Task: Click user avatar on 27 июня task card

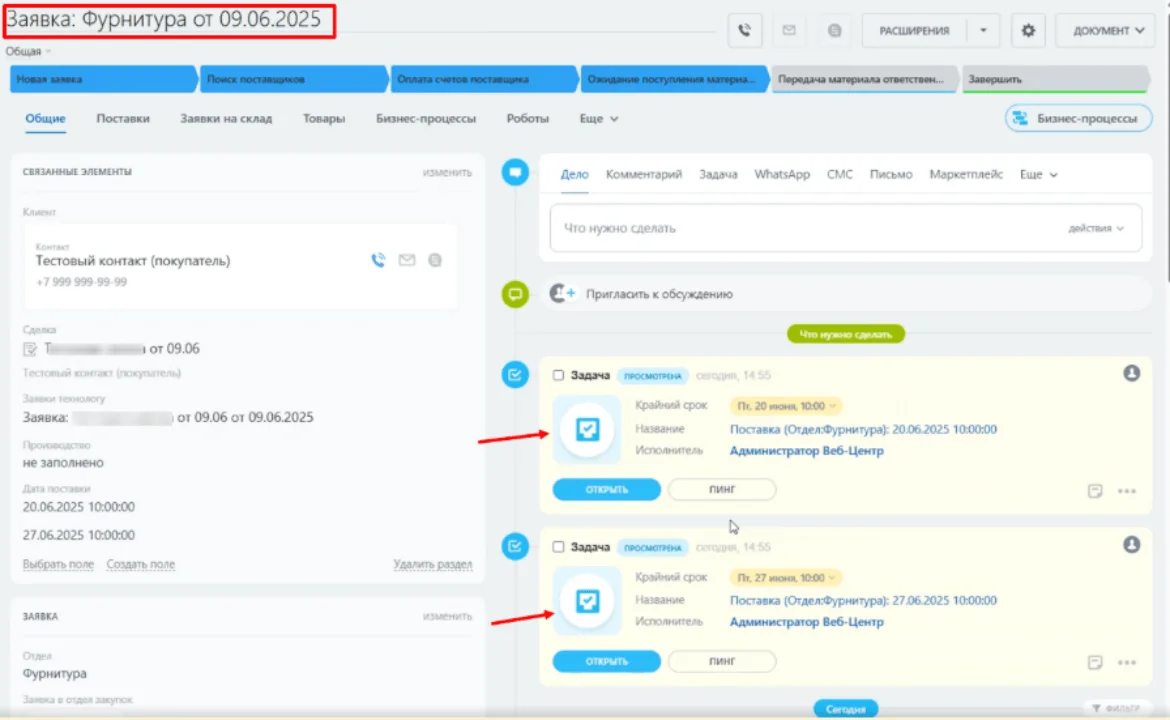Action: click(1131, 545)
